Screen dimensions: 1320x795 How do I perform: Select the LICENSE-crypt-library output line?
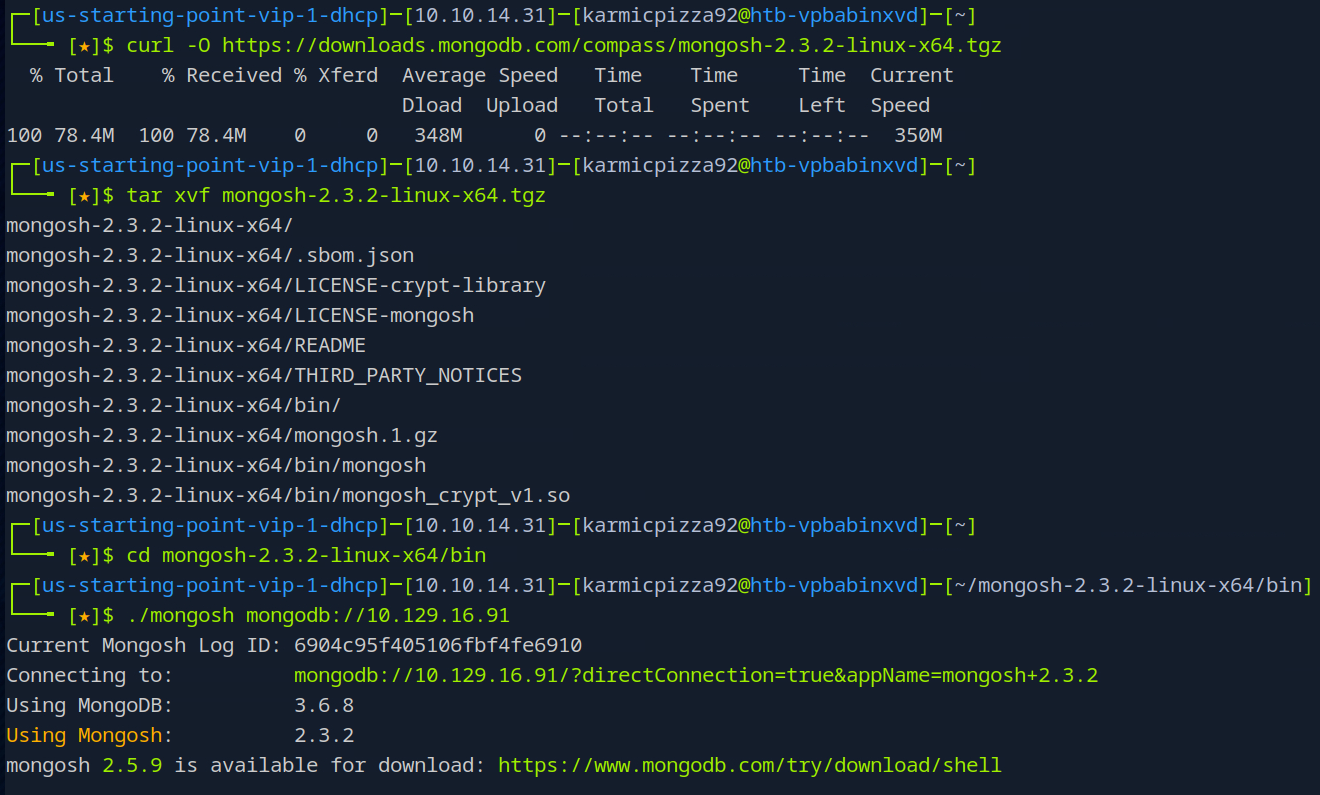coord(276,286)
